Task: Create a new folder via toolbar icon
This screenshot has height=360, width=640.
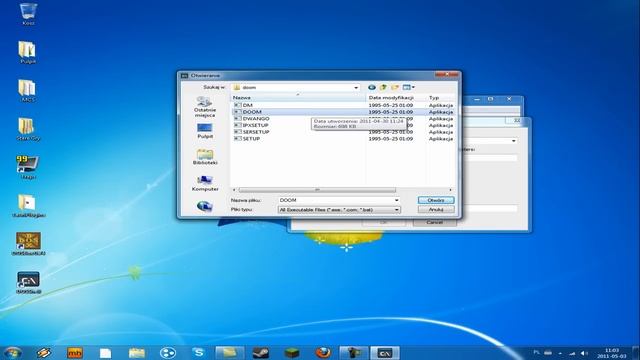Action: click(395, 87)
